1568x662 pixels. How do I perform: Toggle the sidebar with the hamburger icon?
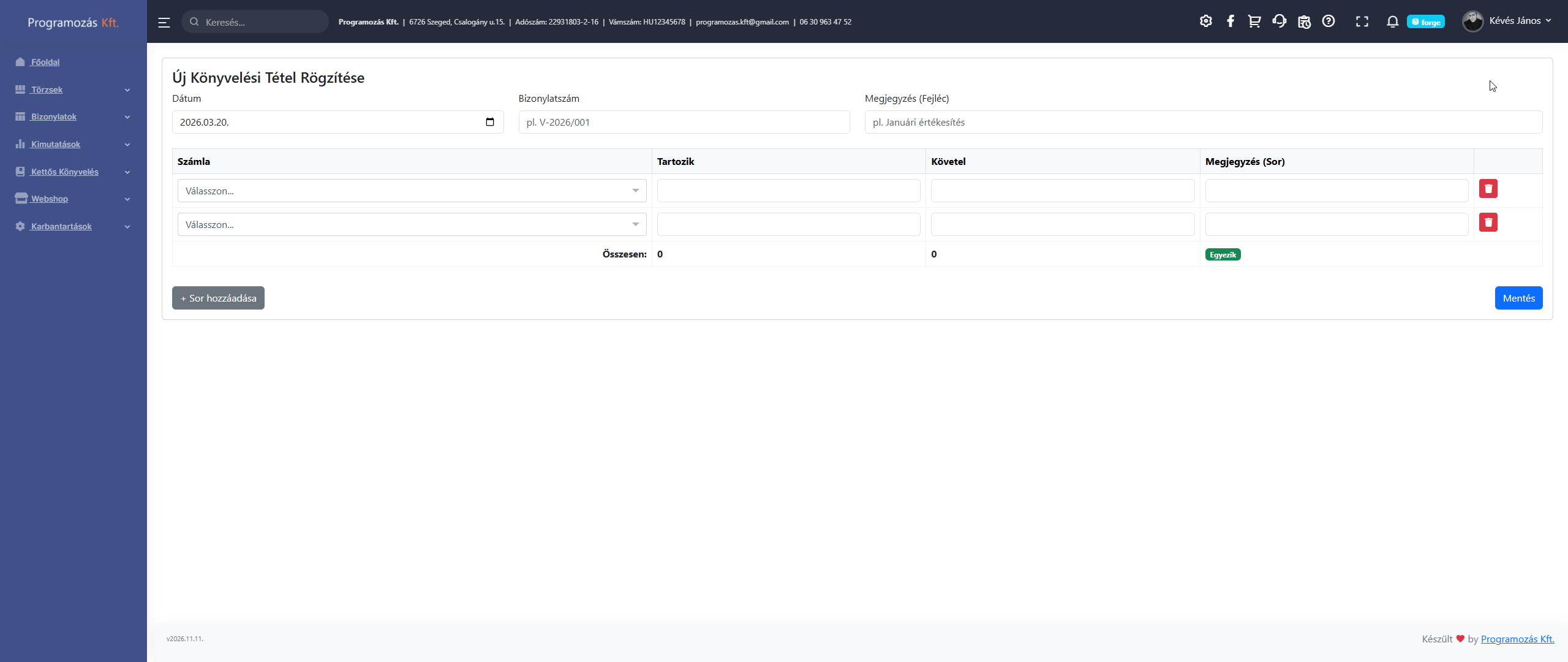(164, 22)
